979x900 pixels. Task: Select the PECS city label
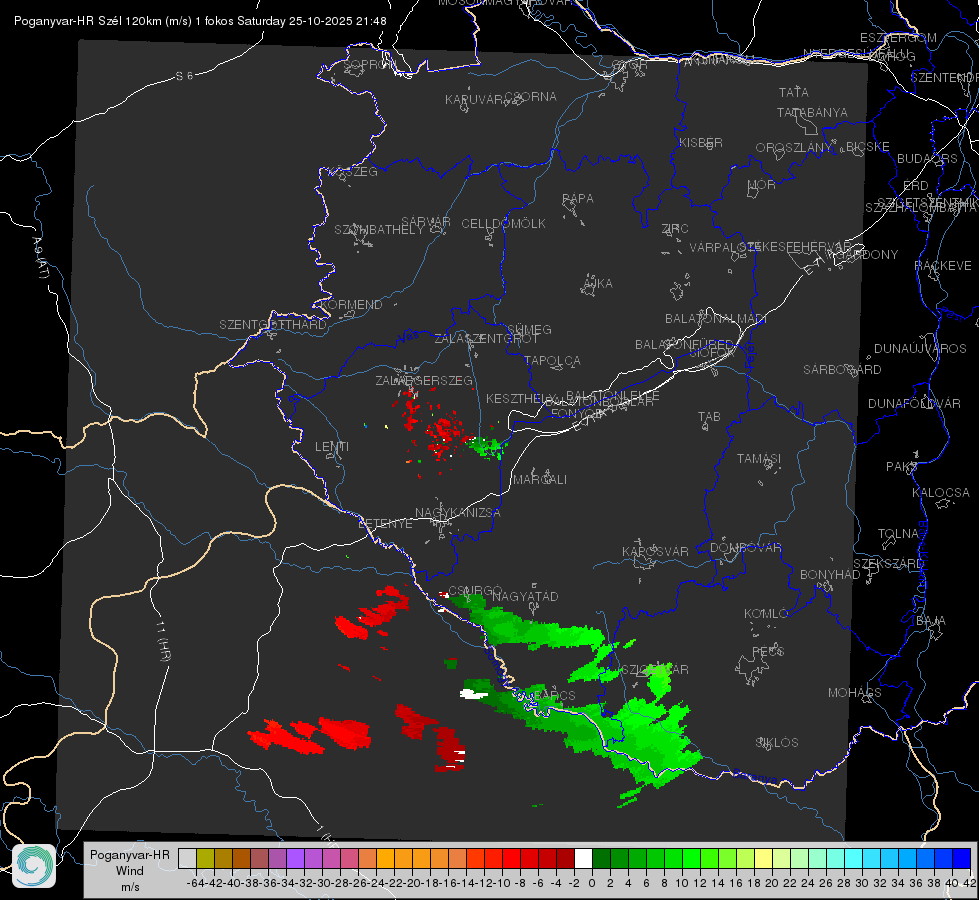[x=768, y=651]
